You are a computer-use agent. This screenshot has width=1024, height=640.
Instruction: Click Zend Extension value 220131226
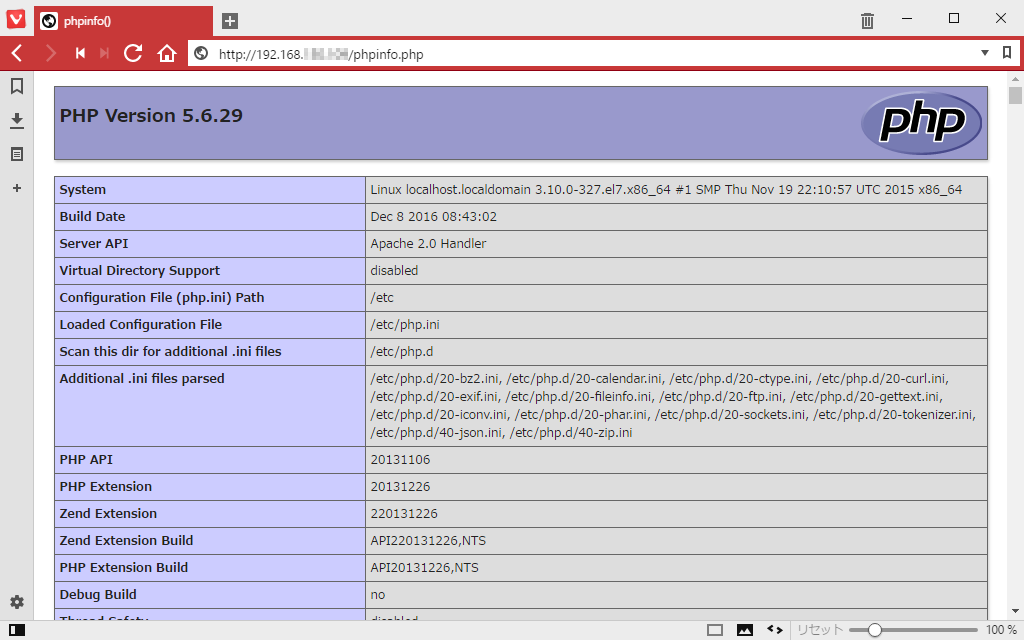(x=404, y=514)
